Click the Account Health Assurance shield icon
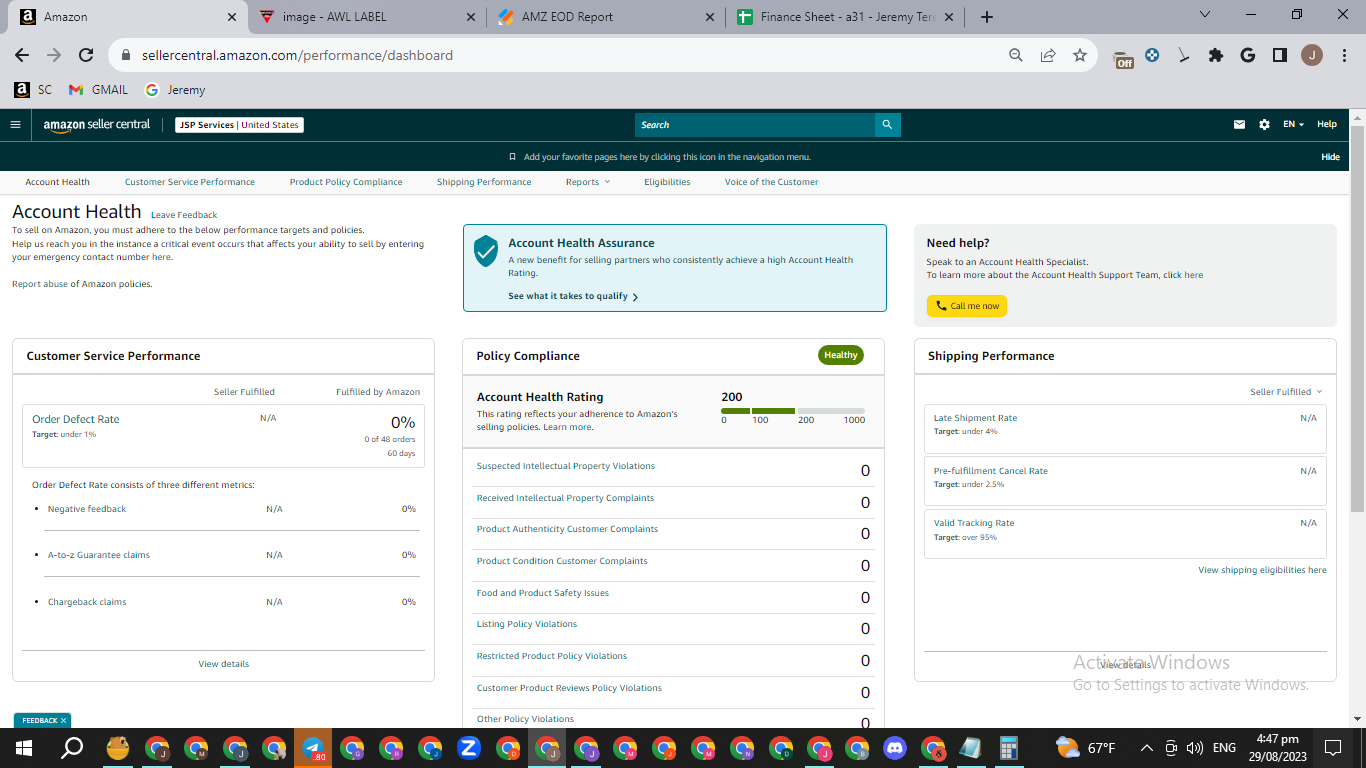 [x=486, y=251]
